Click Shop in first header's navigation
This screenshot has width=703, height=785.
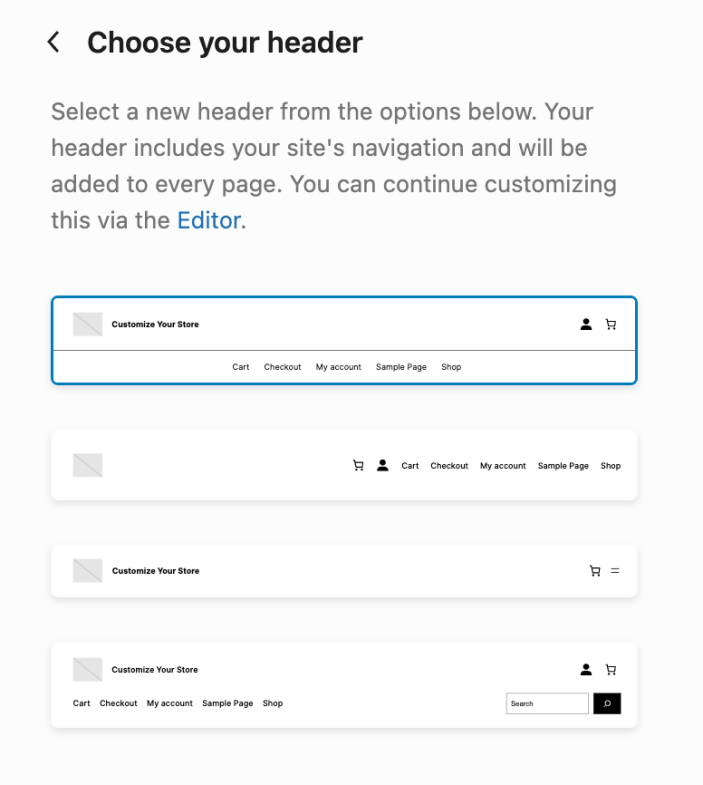point(451,367)
